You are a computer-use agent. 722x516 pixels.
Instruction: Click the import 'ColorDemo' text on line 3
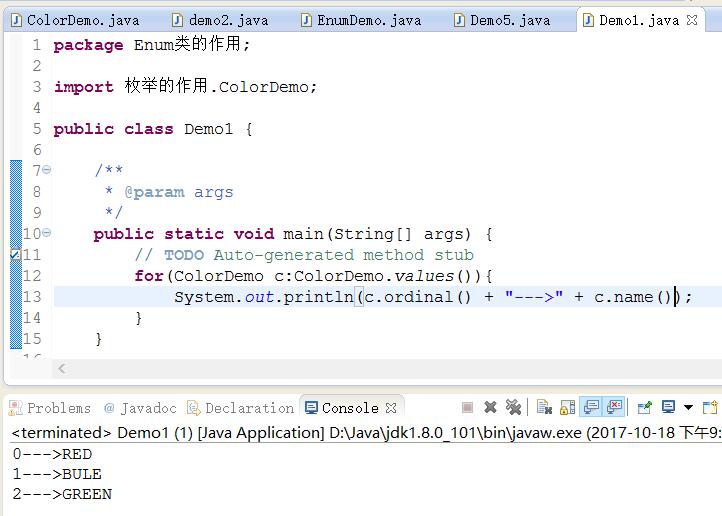263,87
